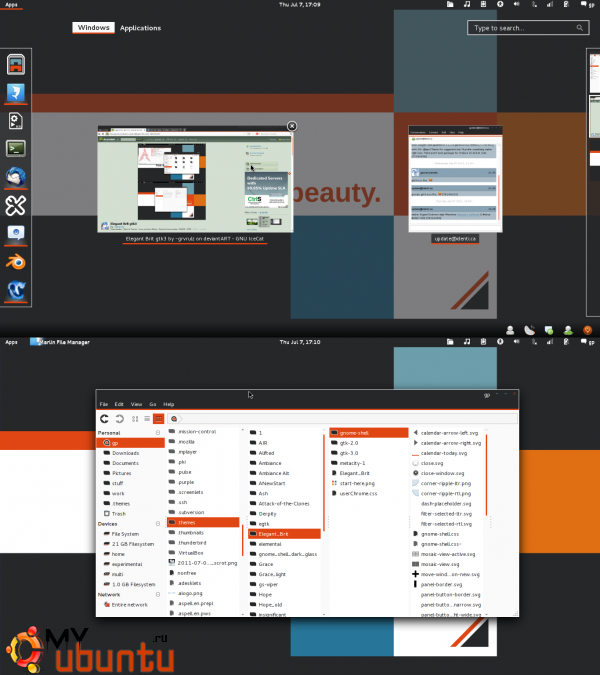The width and height of the screenshot is (600, 675).
Task: Collapse the Devices section in the sidebar
Action: tap(159, 523)
